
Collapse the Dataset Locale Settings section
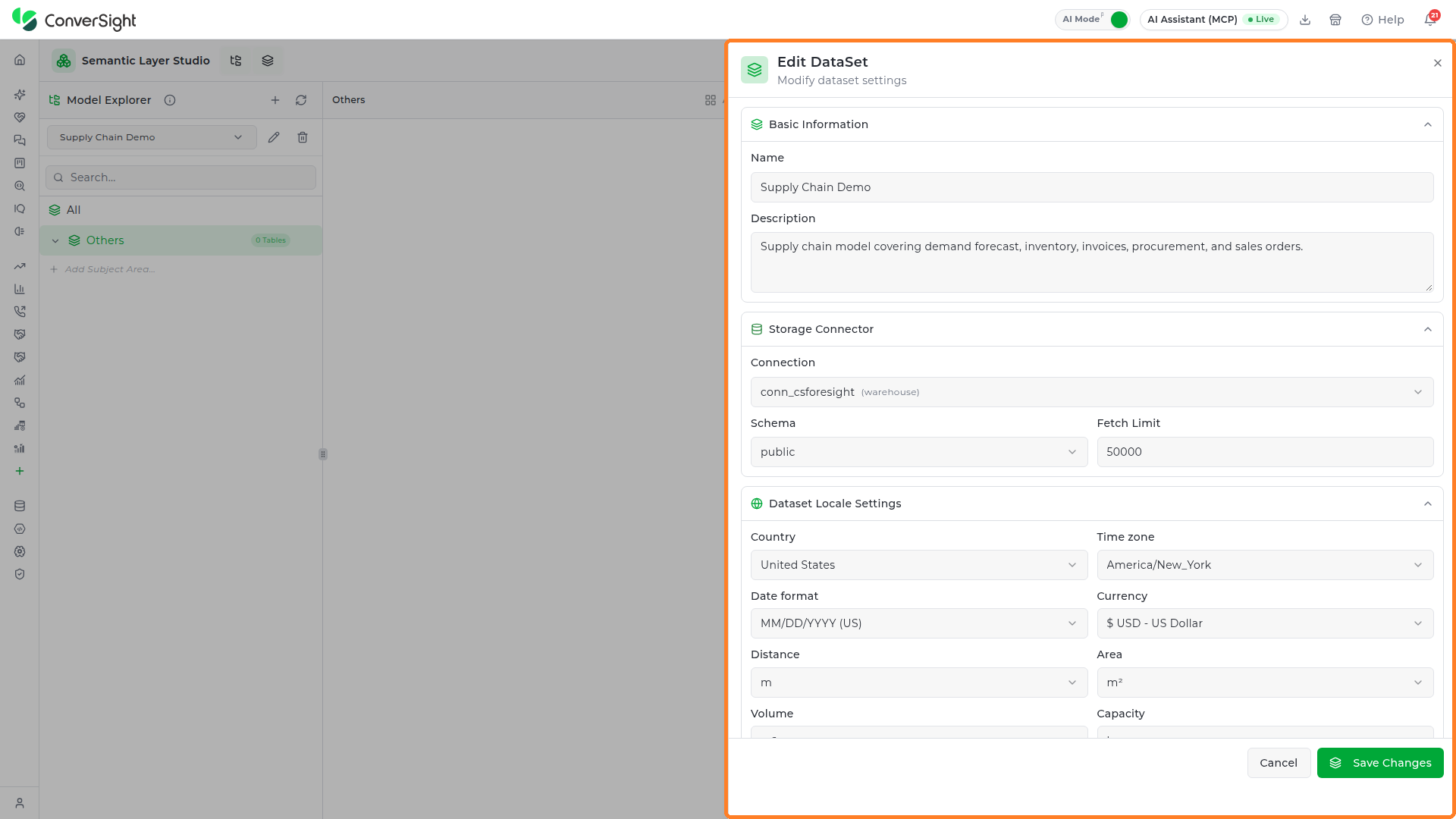click(1428, 504)
